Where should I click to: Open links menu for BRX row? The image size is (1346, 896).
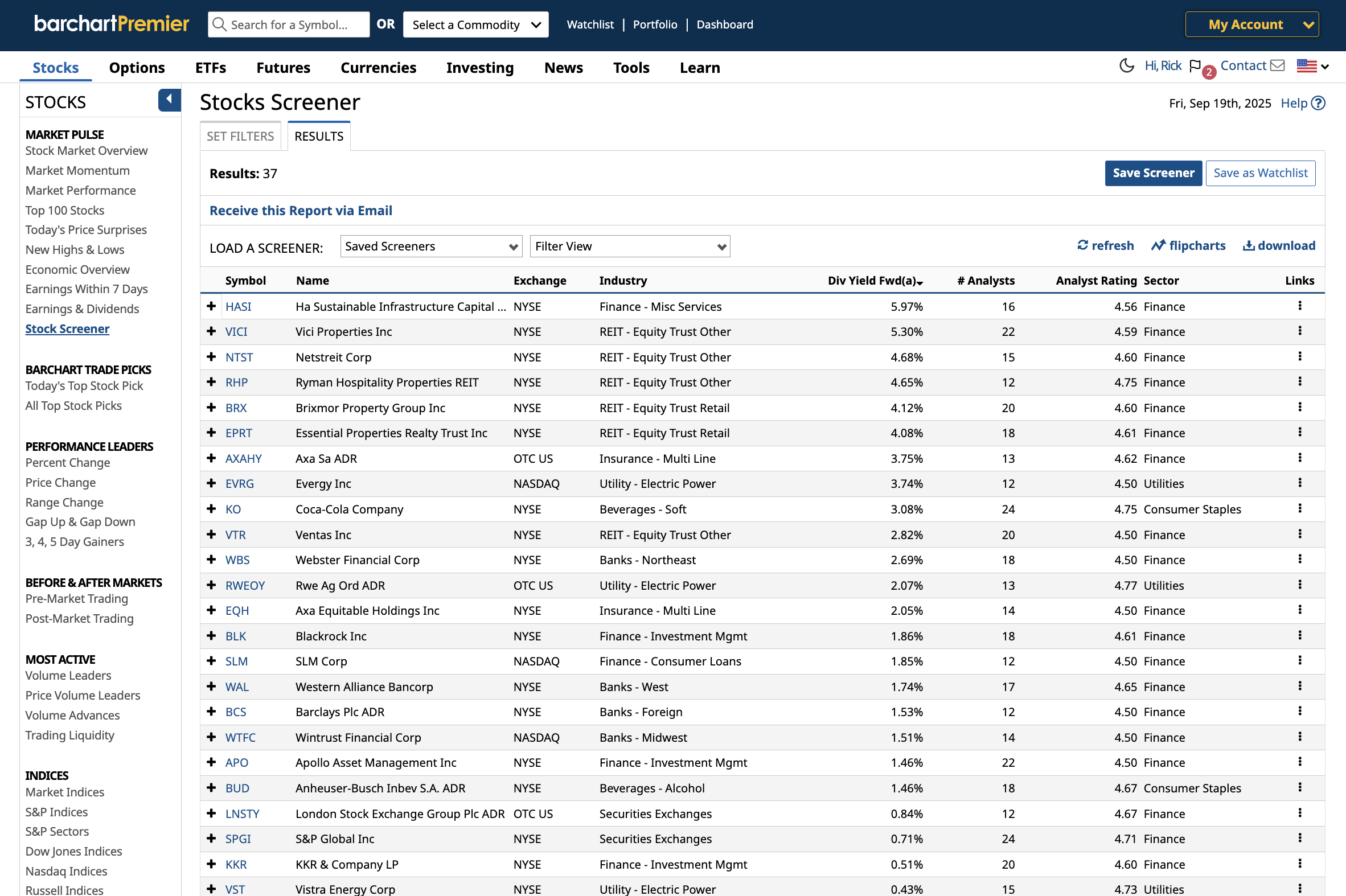click(1299, 408)
